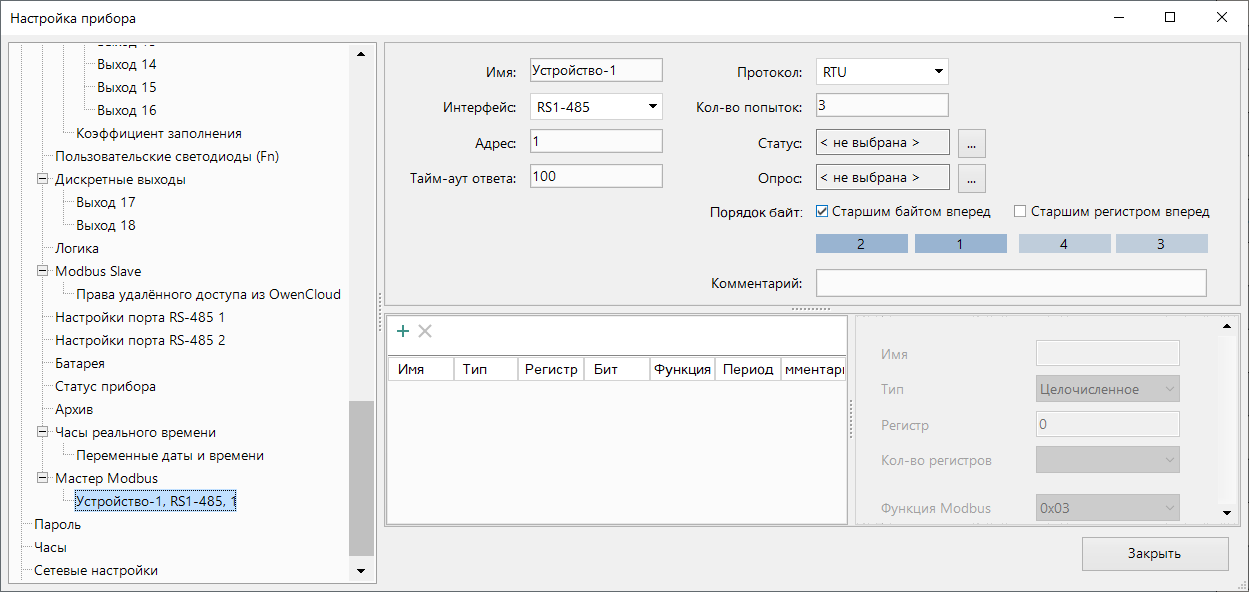This screenshot has width=1249, height=592.
Task: Select Настройки порта RS-485 1 in tree
Action: point(140,317)
